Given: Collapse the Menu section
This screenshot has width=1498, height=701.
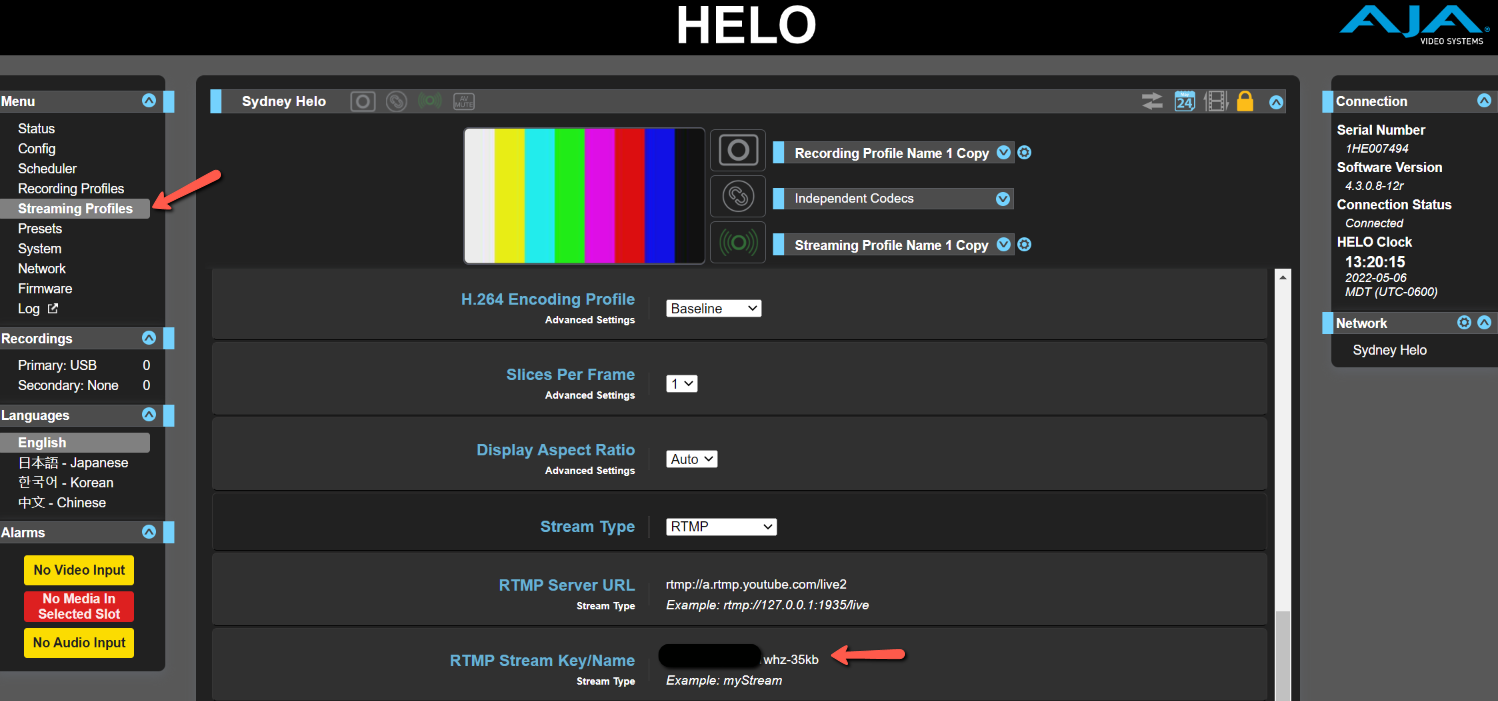Looking at the screenshot, I should (149, 101).
